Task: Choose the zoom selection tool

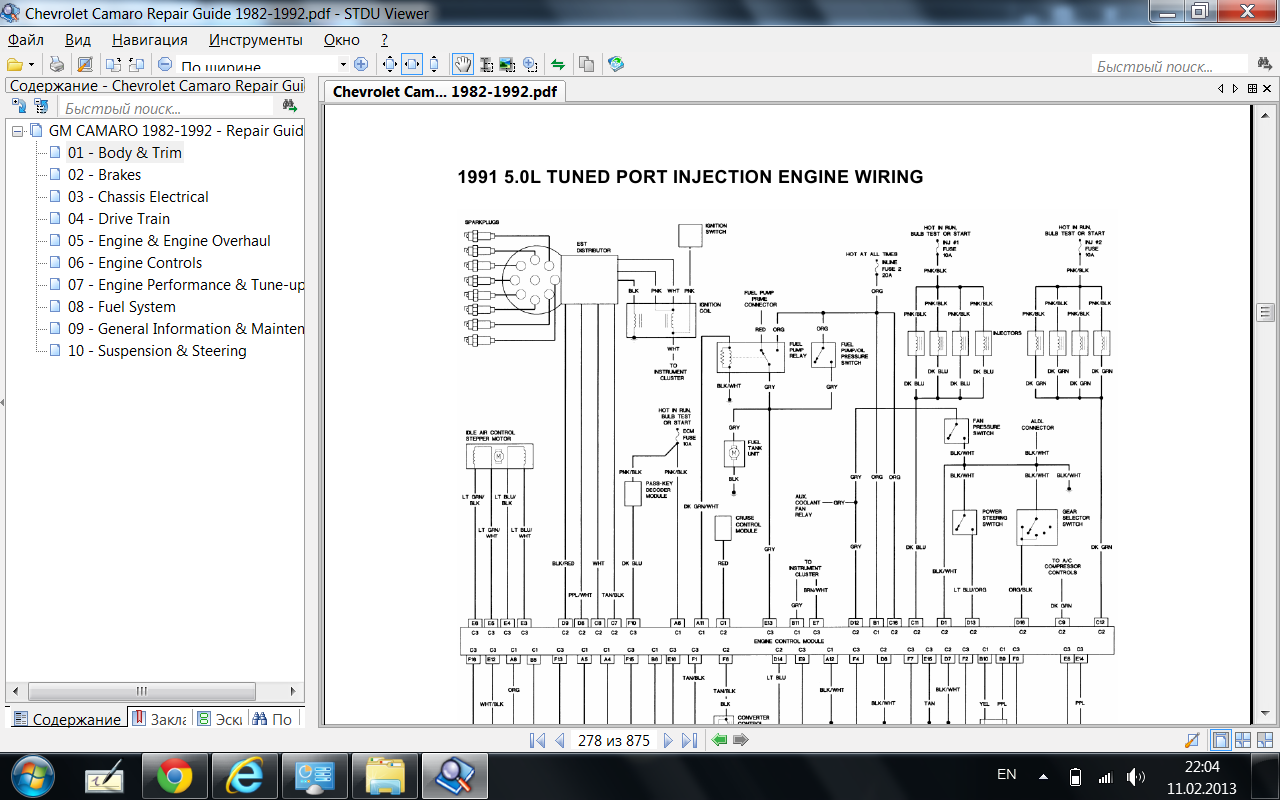Action: pyautogui.click(x=530, y=65)
